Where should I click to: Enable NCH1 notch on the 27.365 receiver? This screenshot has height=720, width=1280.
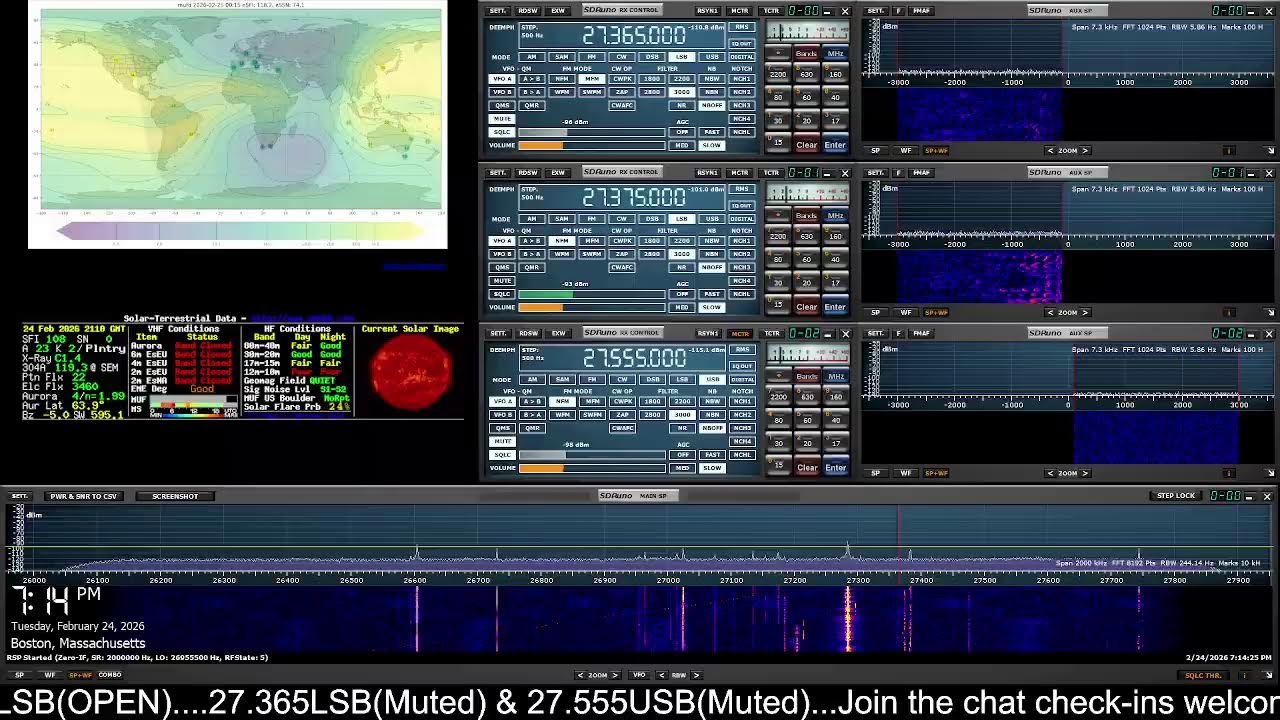coord(742,79)
